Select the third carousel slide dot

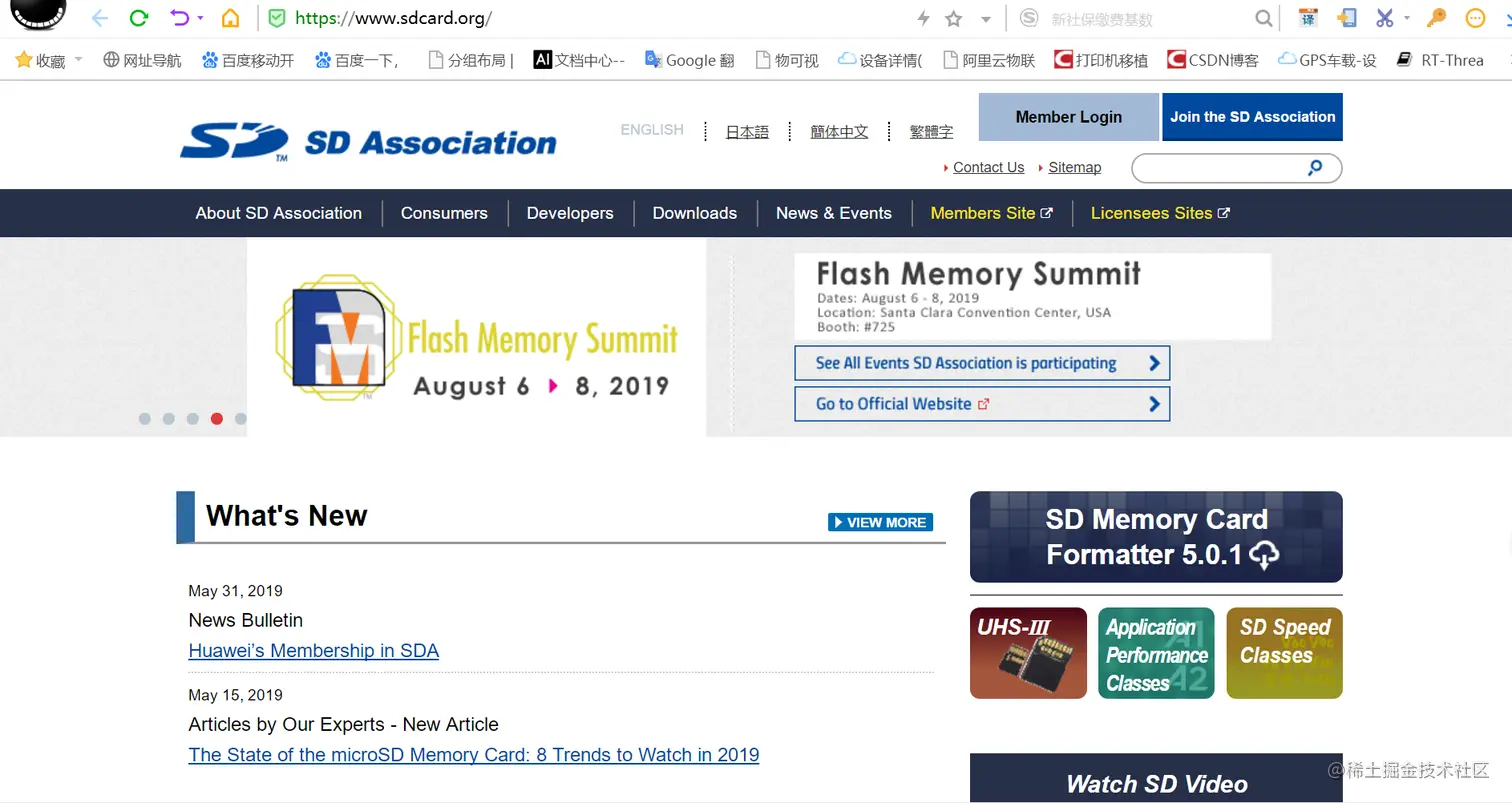coord(193,419)
